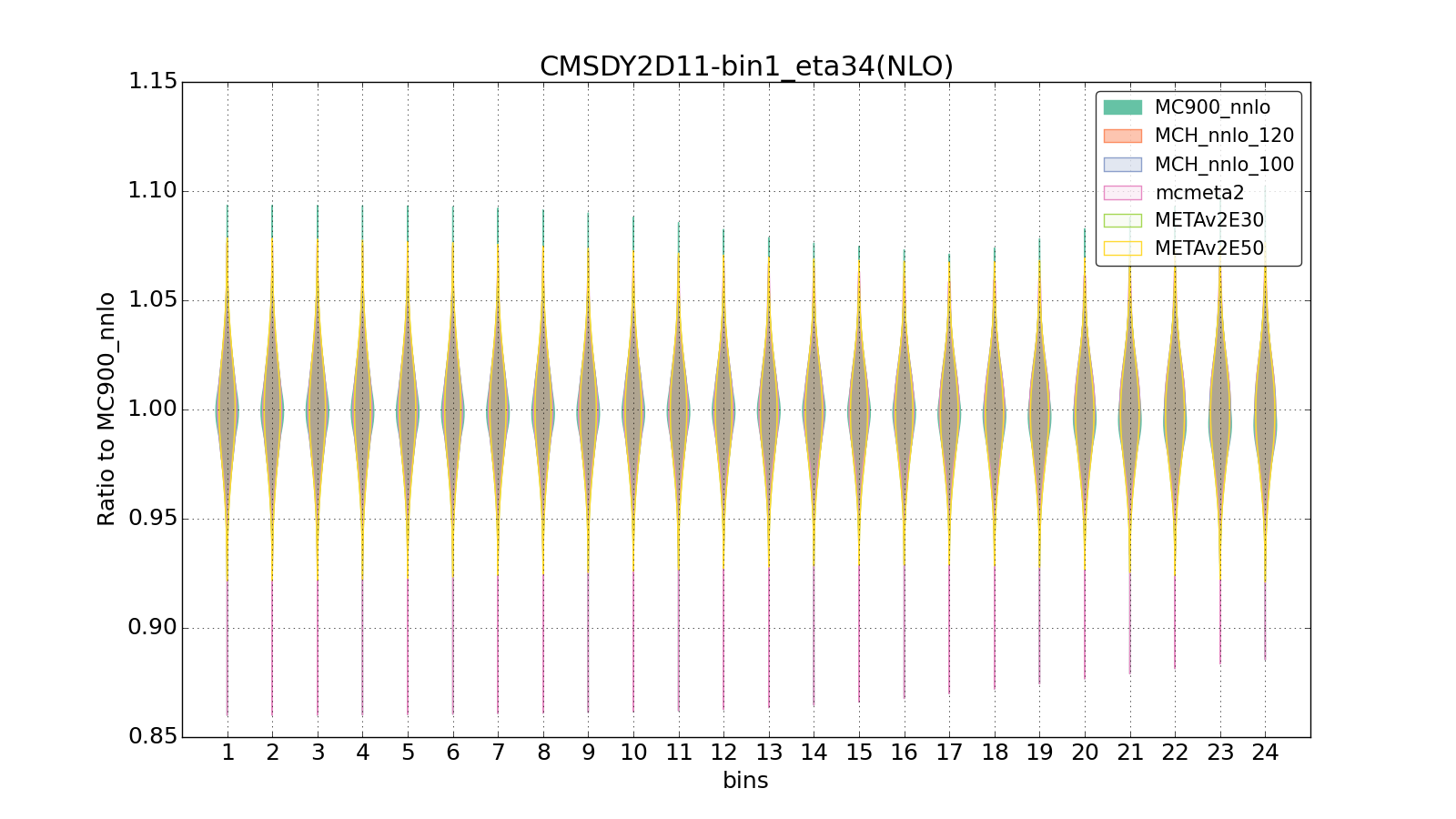
Task: Click the y-axis label 'Ratio to MC900_nnlo'
Action: 106,409
